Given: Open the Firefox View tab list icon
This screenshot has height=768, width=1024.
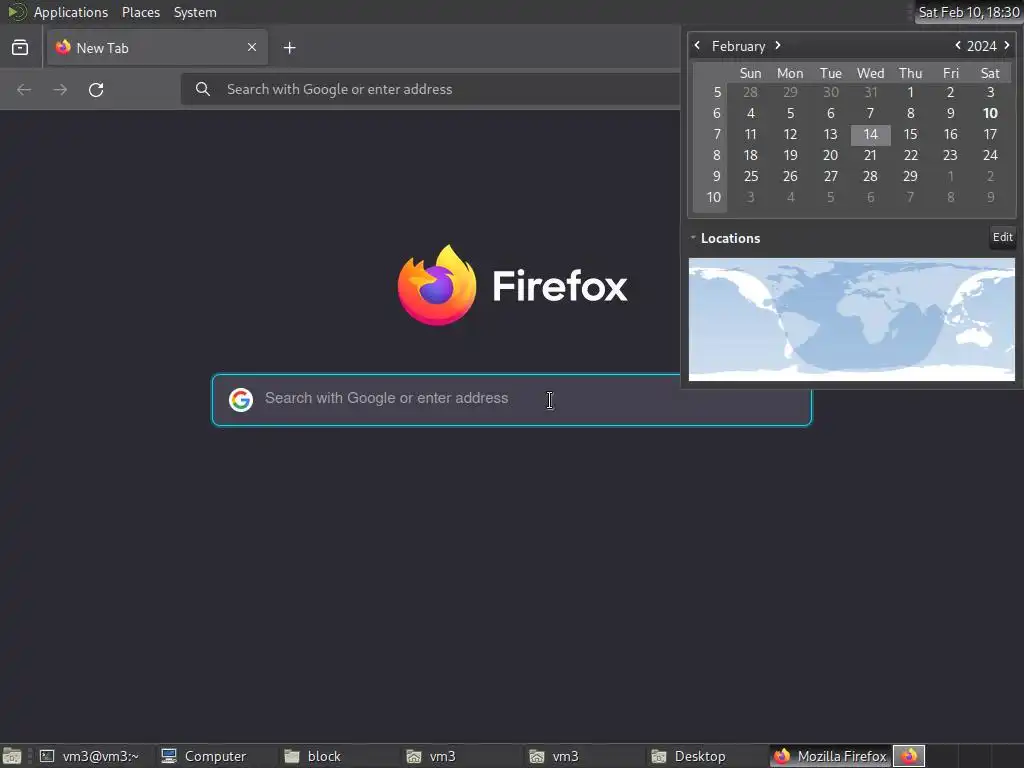Looking at the screenshot, I should coord(20,48).
